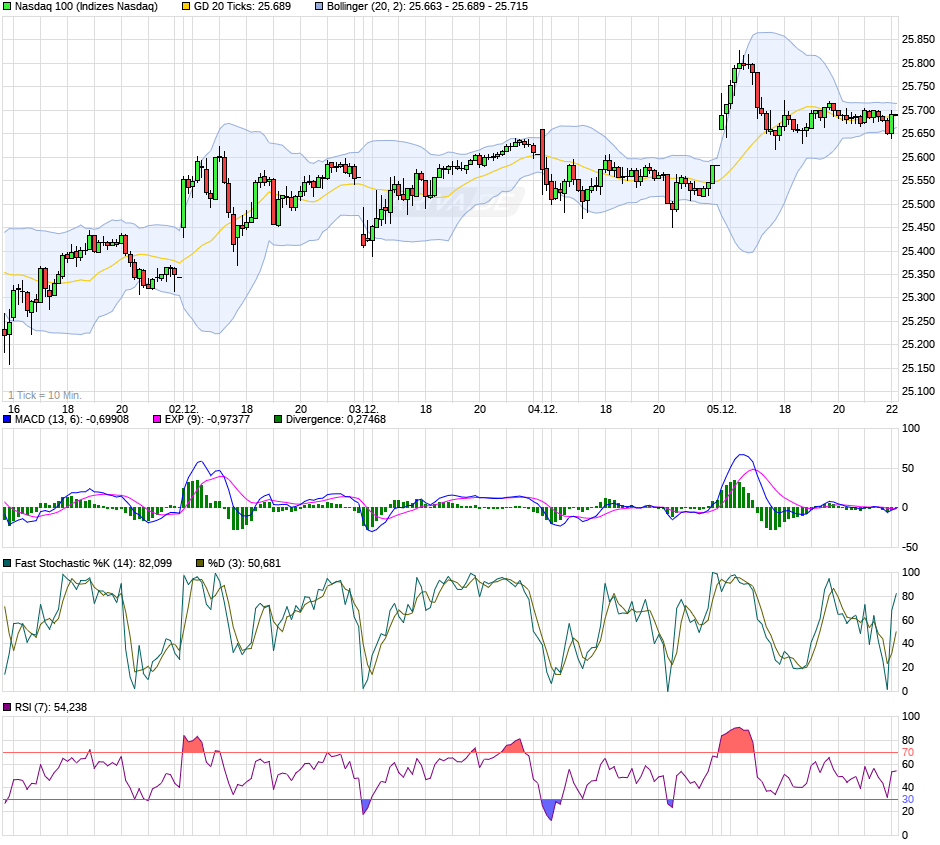Click the green Divergence legend swatch
940x845 pixels.
[278, 420]
